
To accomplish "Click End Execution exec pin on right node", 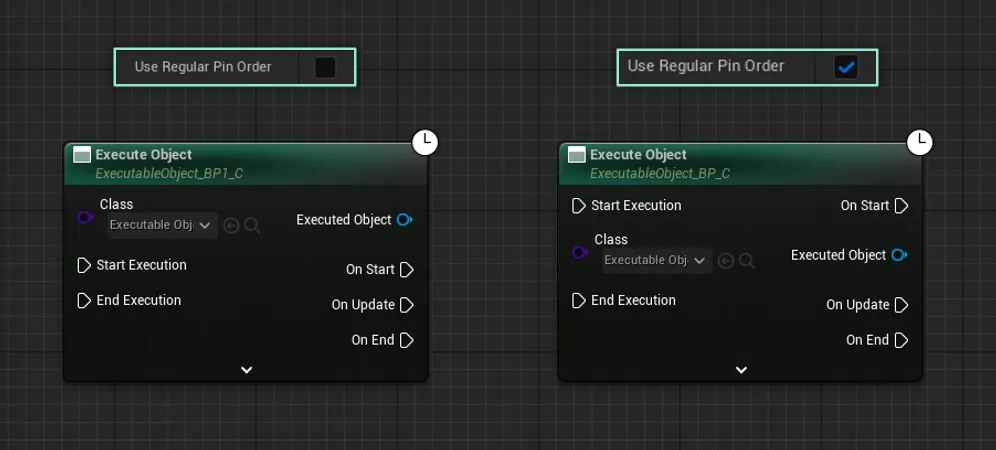I will pyautogui.click(x=578, y=301).
